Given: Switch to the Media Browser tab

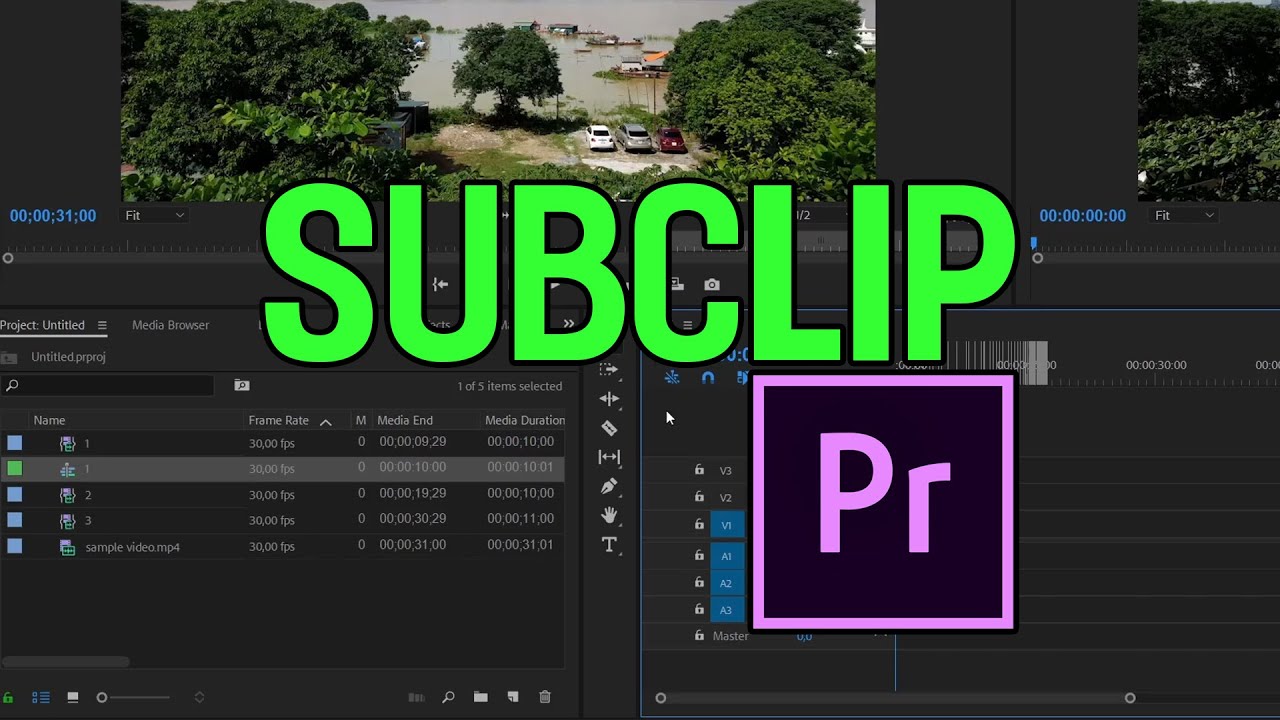Looking at the screenshot, I should pyautogui.click(x=170, y=325).
